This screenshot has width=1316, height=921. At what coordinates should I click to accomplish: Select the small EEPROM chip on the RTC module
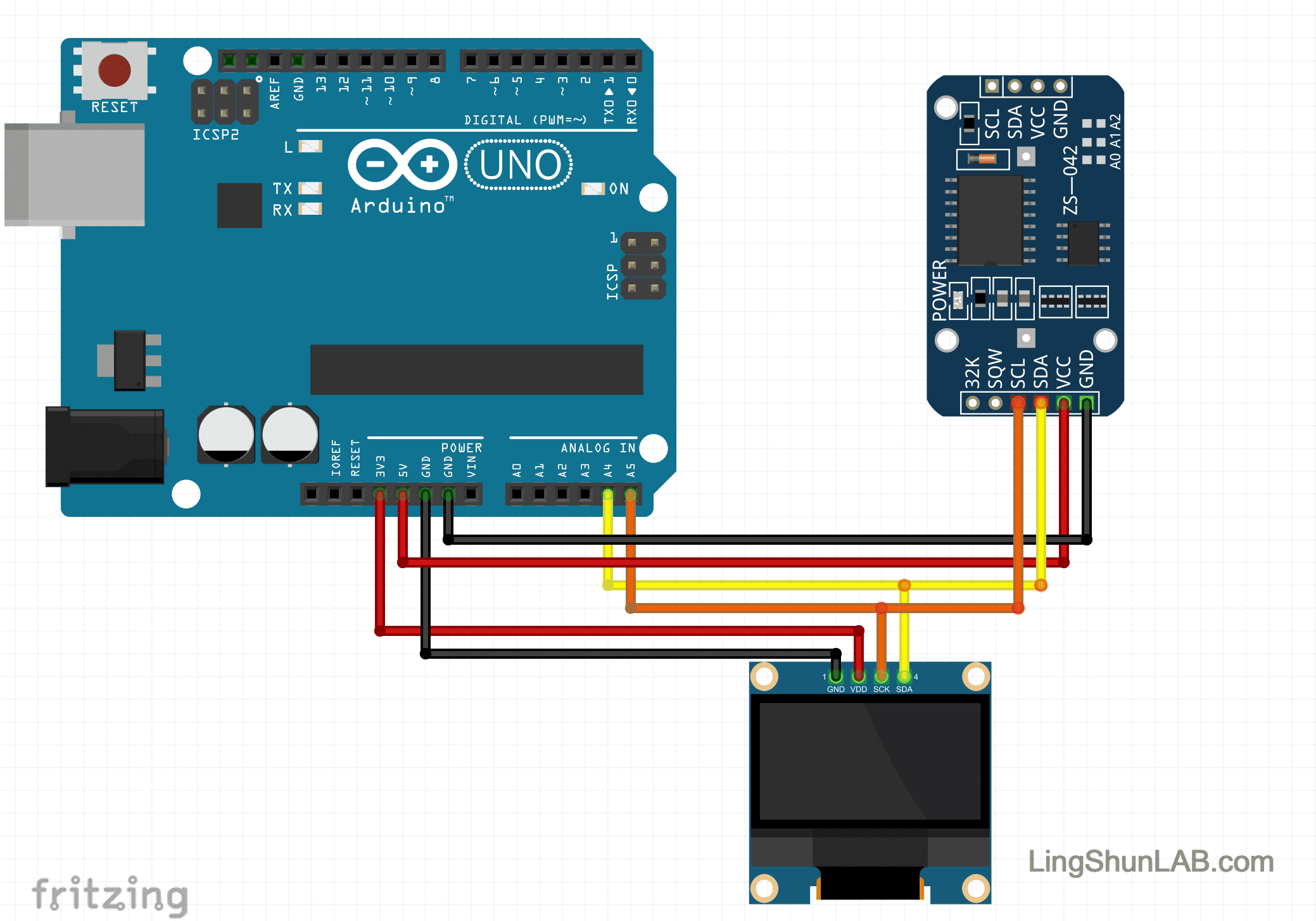[x=1083, y=243]
